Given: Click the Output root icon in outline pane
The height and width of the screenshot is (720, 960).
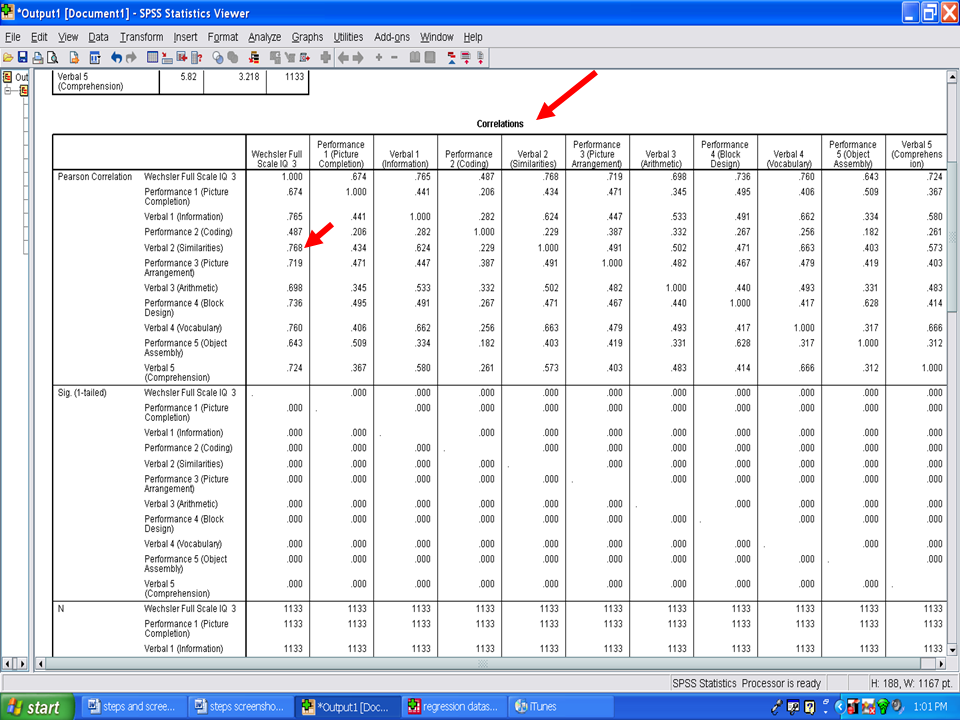Looking at the screenshot, I should [x=8, y=77].
